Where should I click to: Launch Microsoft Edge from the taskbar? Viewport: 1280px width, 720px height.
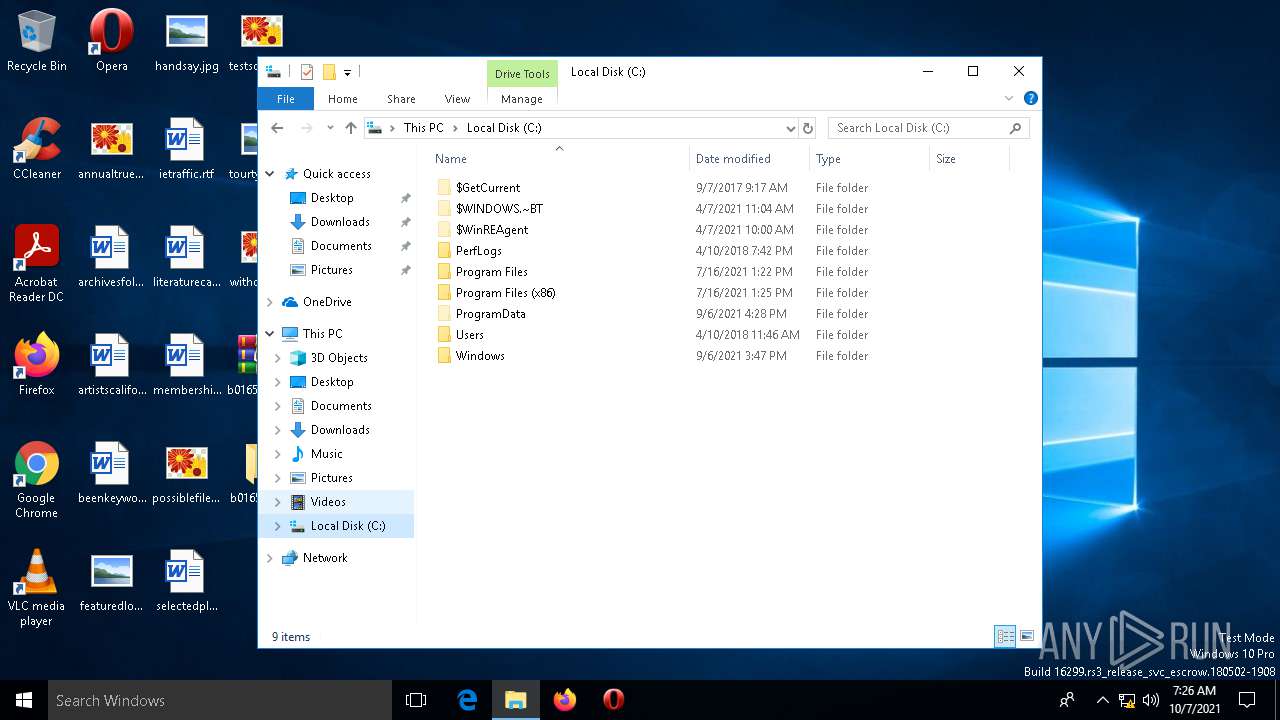pyautogui.click(x=467, y=700)
